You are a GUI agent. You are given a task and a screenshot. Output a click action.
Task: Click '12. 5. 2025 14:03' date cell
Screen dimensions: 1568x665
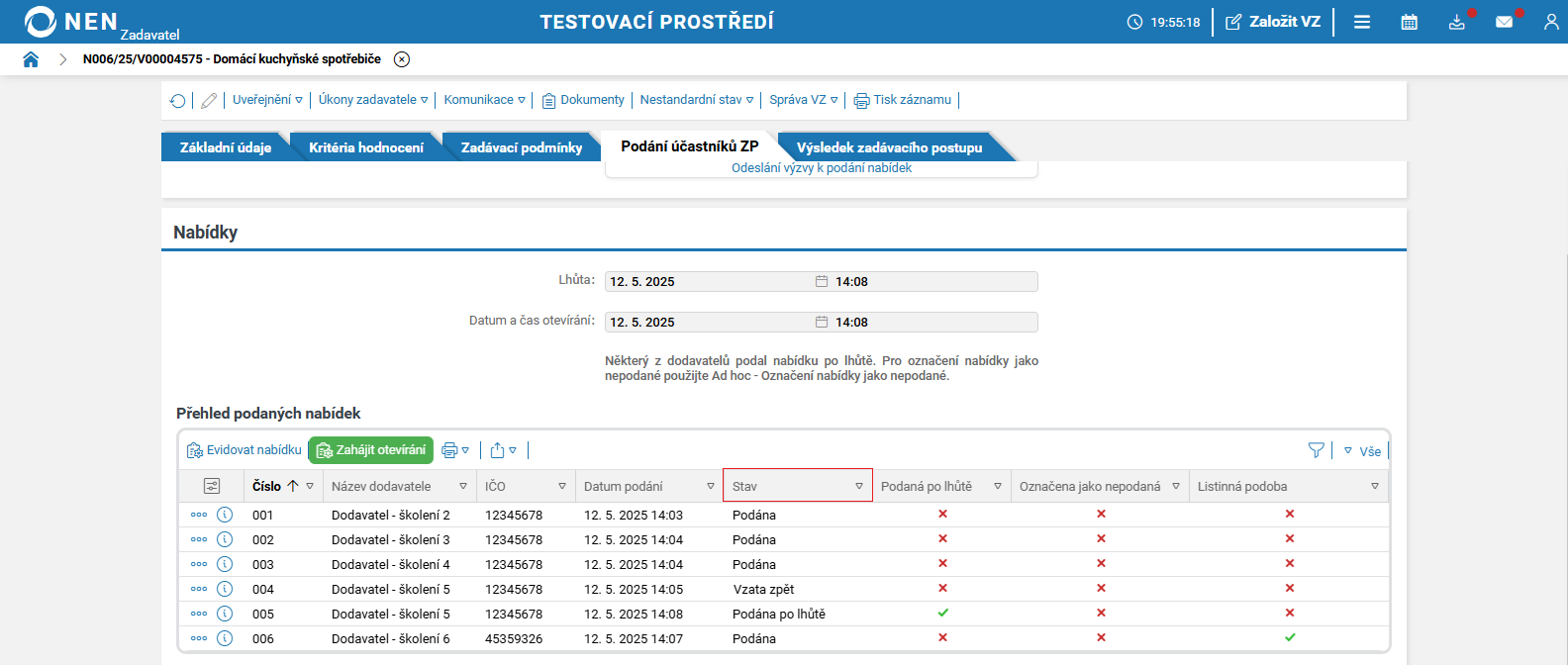(x=634, y=515)
